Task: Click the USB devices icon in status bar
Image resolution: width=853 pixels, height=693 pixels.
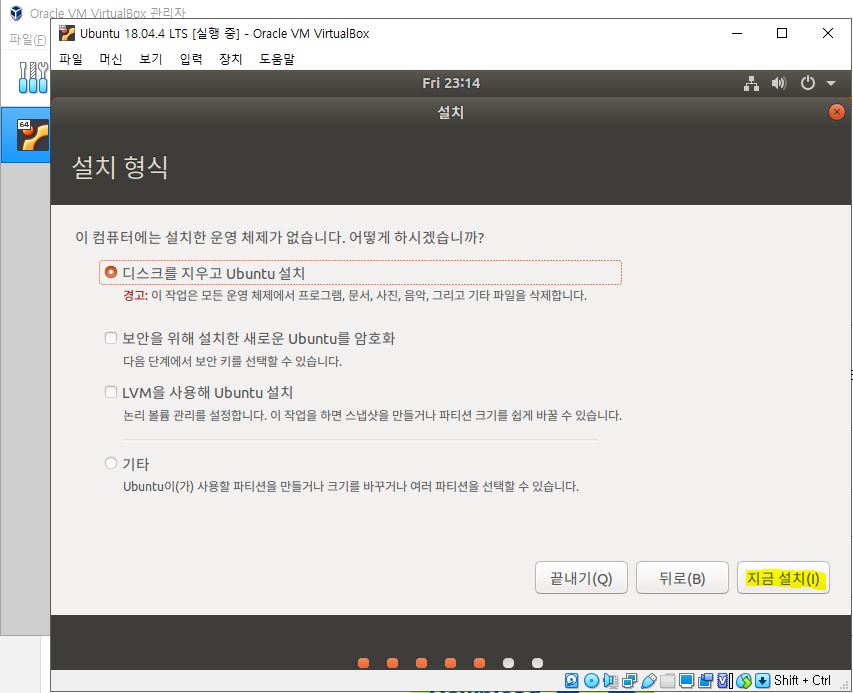Action: pyautogui.click(x=648, y=680)
